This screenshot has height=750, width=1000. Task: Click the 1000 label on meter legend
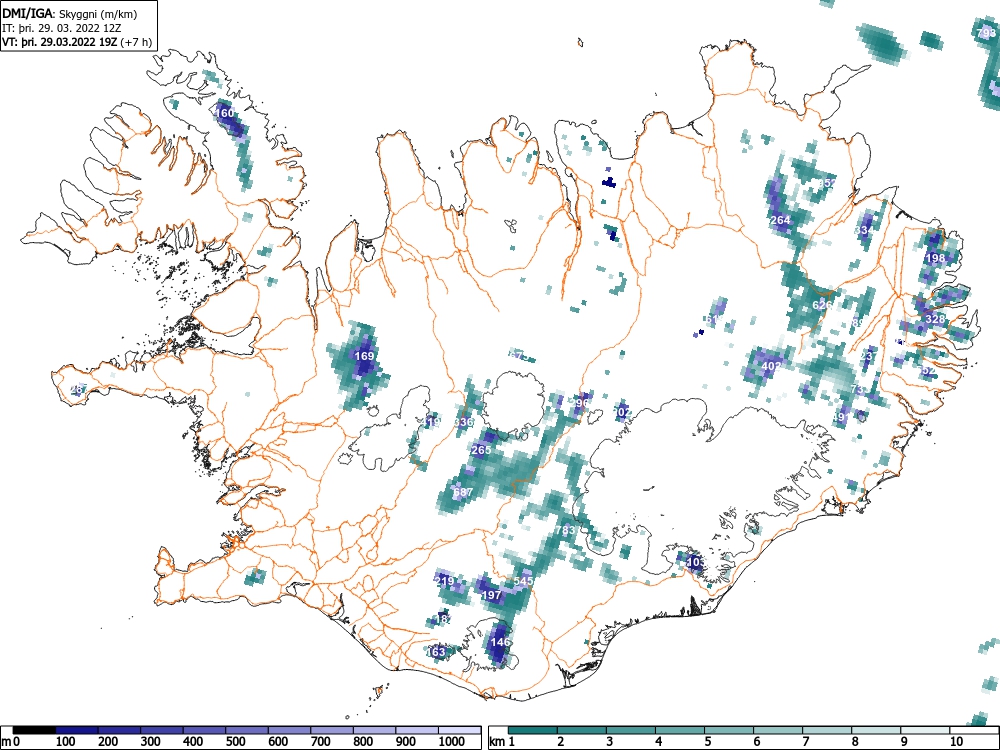pos(452,742)
